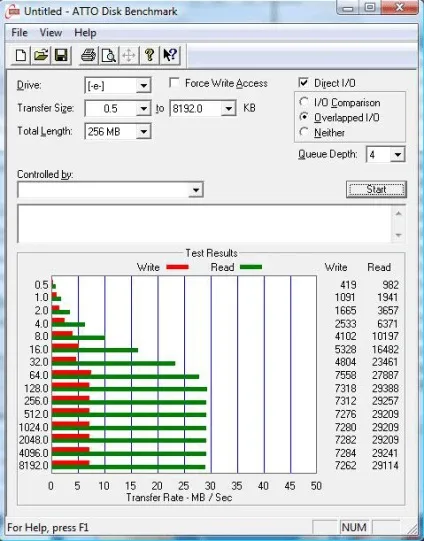
Task: Click the 16.0 transfer size row label
Action: coord(39,350)
